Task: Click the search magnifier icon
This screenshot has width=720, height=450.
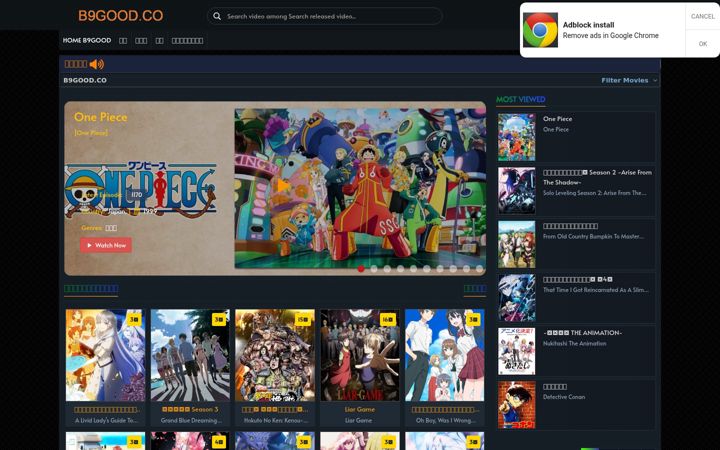Action: pyautogui.click(x=217, y=16)
